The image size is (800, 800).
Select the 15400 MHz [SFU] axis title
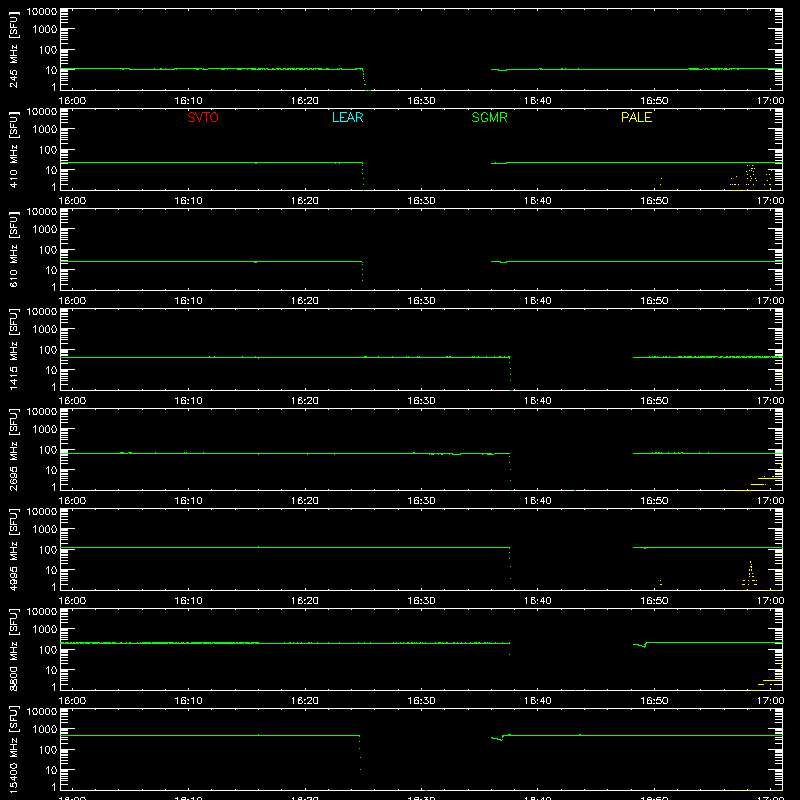[14, 749]
